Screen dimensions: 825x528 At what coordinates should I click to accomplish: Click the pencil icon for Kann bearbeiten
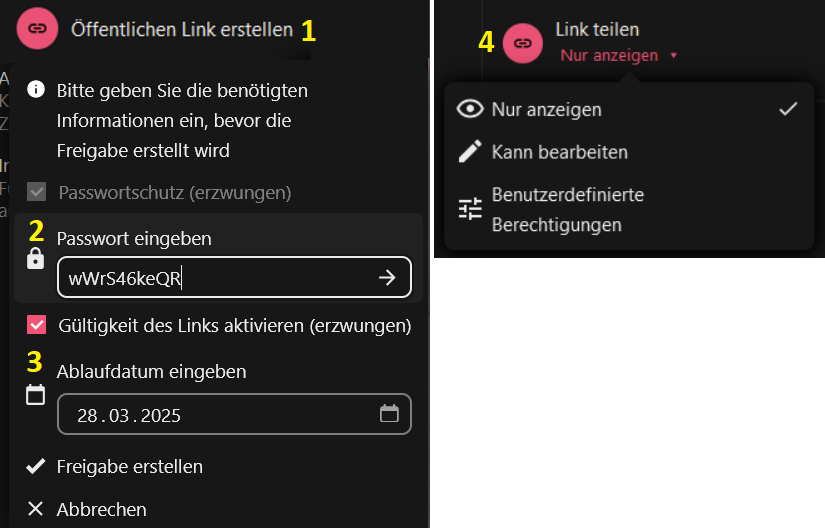470,151
